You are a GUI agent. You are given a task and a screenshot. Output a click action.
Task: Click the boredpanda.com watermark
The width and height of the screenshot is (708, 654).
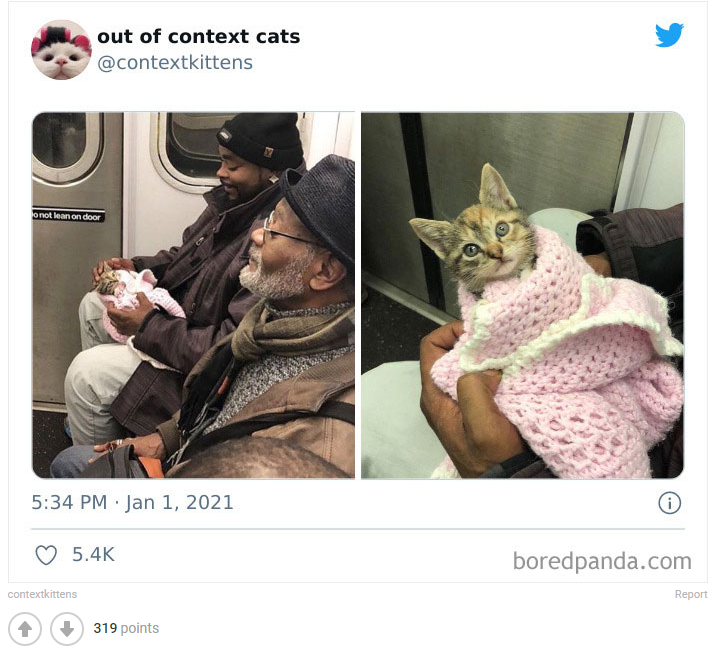click(602, 561)
